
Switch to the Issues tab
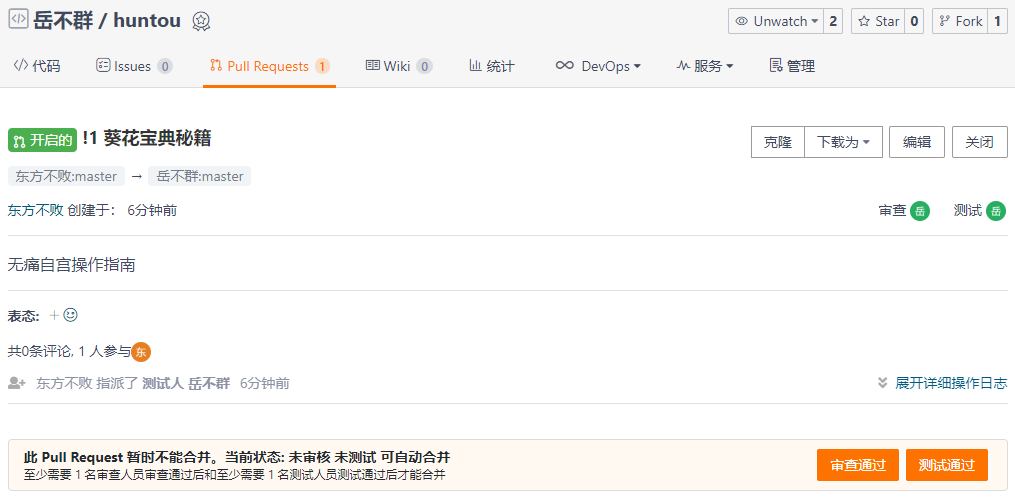point(133,66)
